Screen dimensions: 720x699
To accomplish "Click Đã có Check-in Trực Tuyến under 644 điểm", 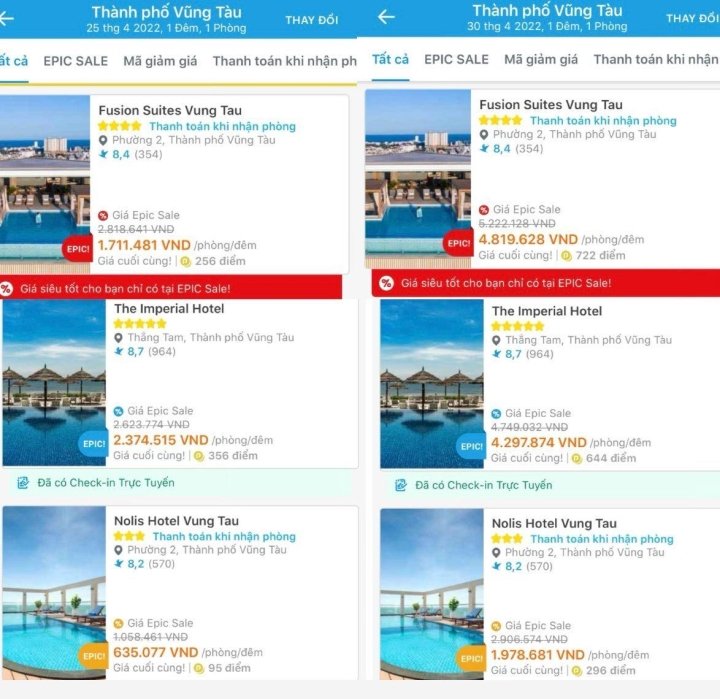I will (484, 485).
